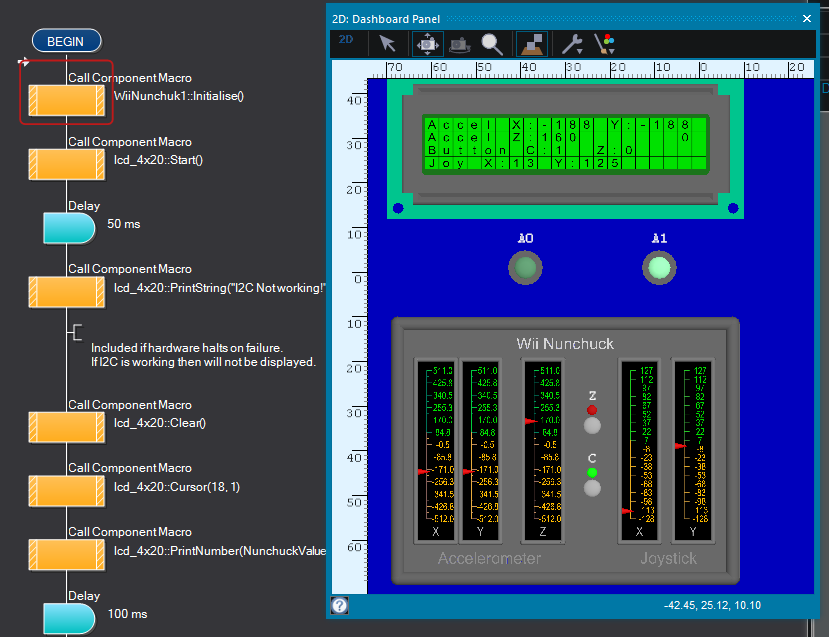Click the "Wii Nunchuck" panel title
829x637 pixels.
[x=565, y=344]
